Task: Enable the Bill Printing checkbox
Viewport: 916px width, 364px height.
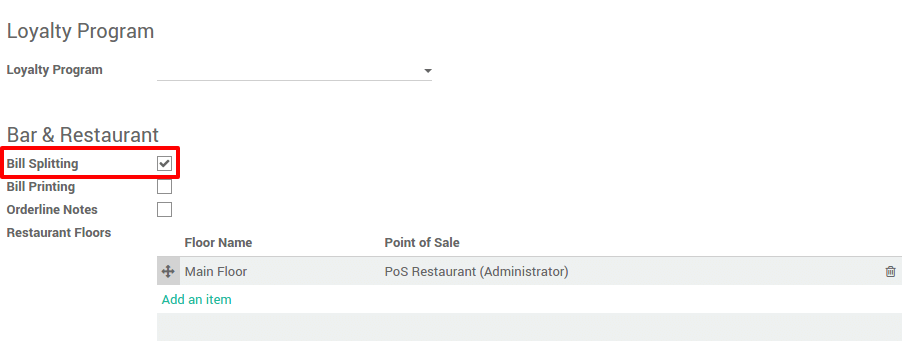Action: (x=164, y=186)
